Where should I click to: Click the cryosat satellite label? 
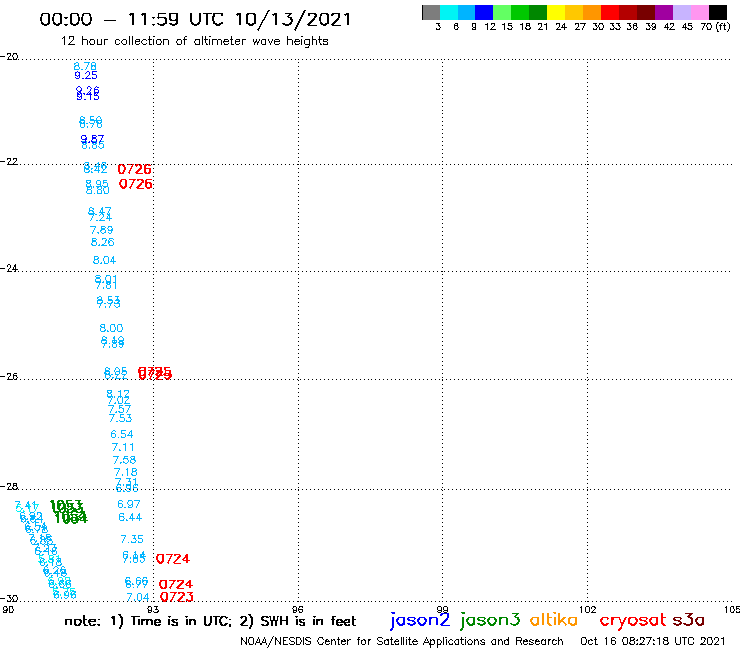click(x=632, y=621)
